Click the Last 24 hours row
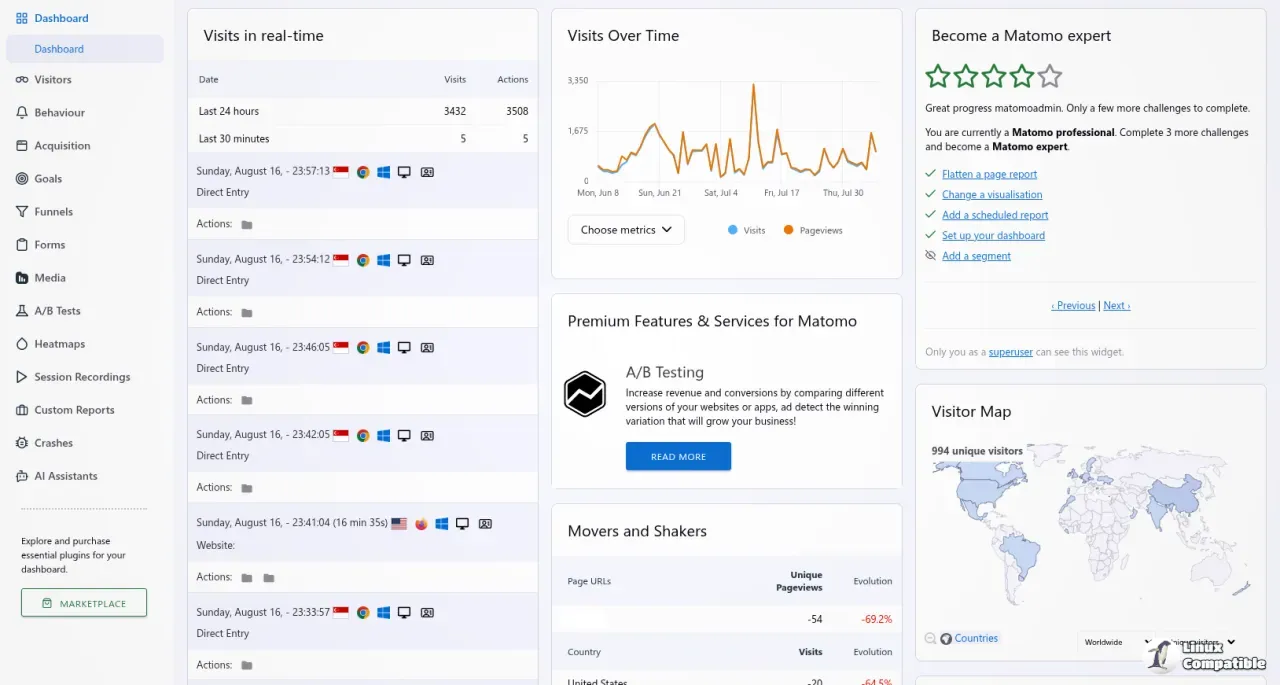This screenshot has height=685, width=1280. (363, 111)
